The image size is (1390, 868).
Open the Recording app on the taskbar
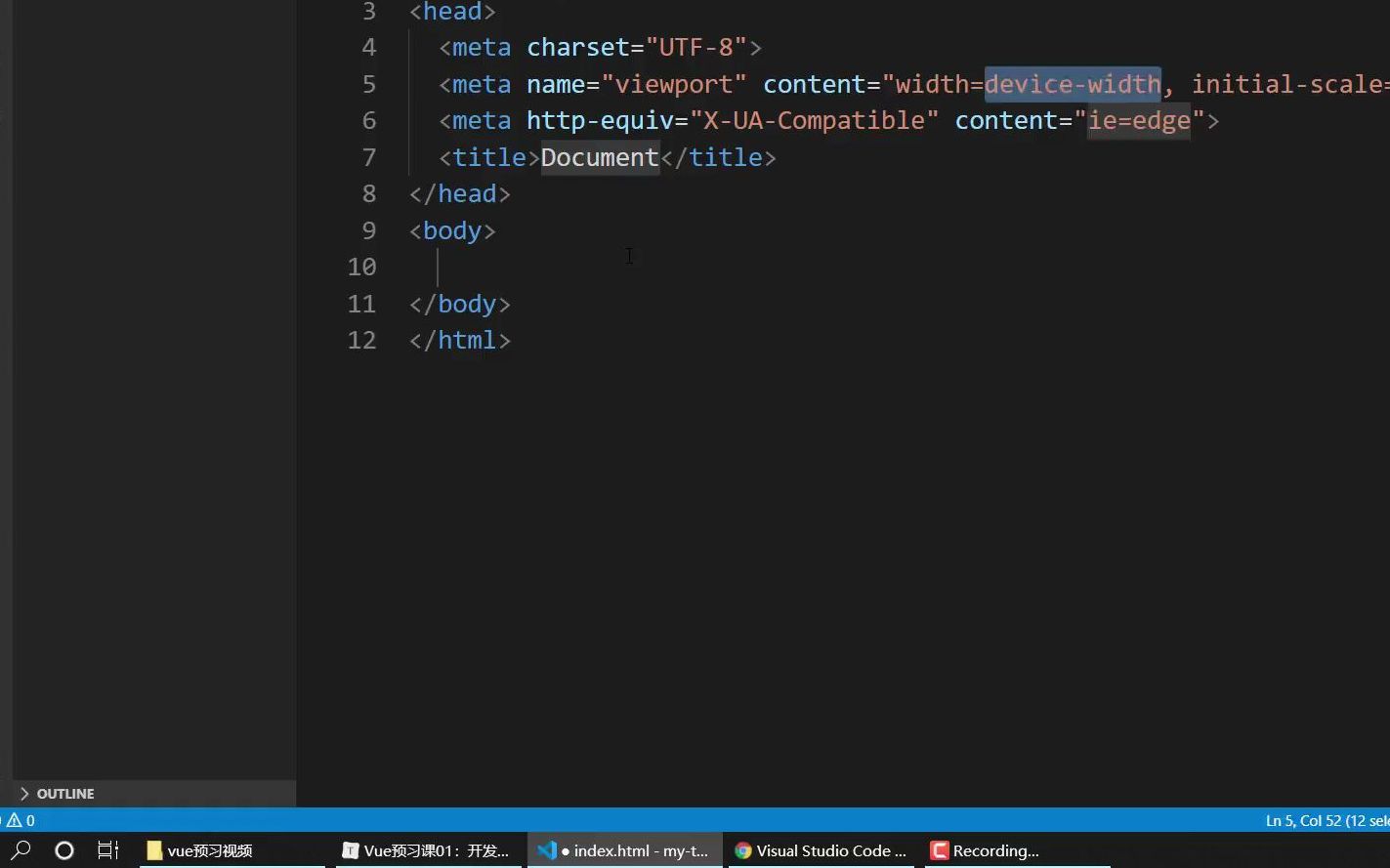point(1017,850)
